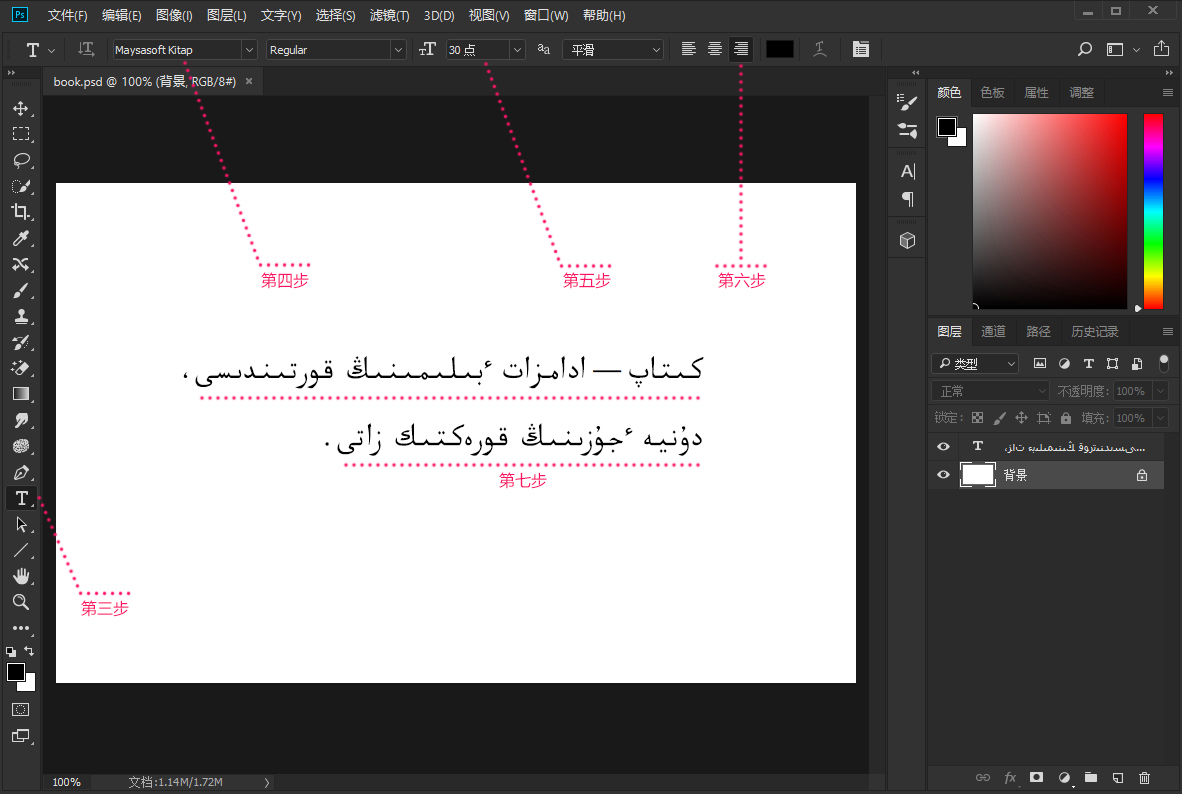
Task: Select the Move tool
Action: coord(21,109)
